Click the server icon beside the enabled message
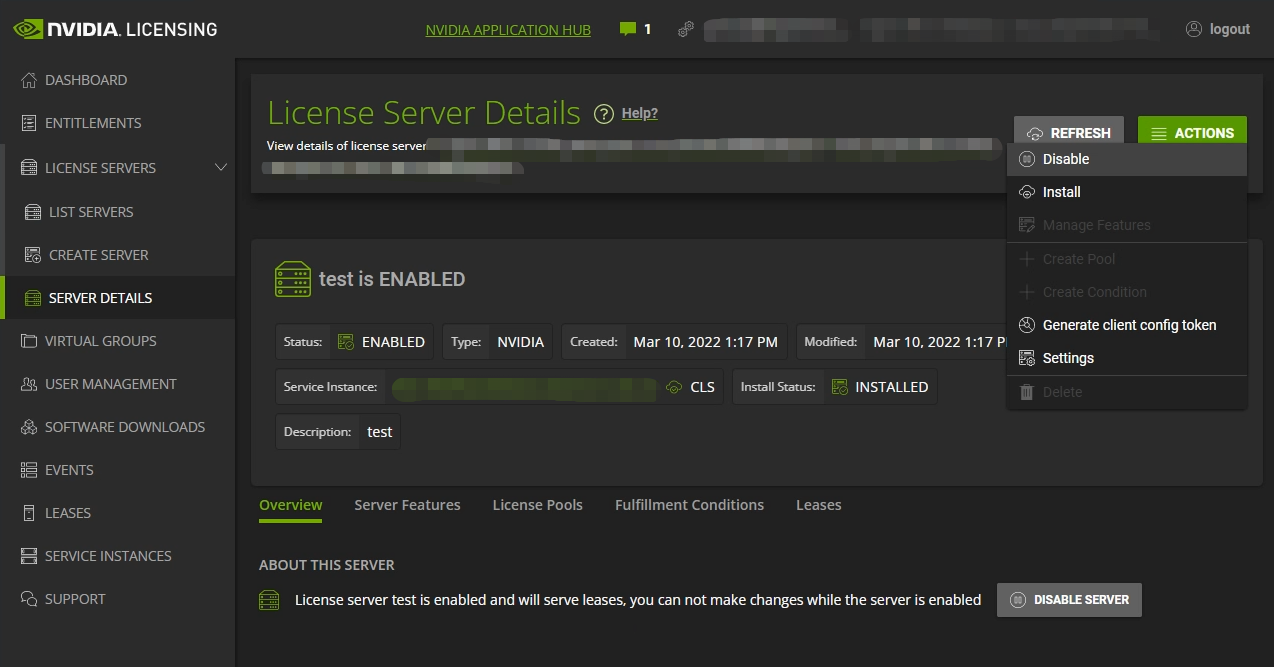Screen dimensions: 1274x667 pyautogui.click(x=269, y=600)
